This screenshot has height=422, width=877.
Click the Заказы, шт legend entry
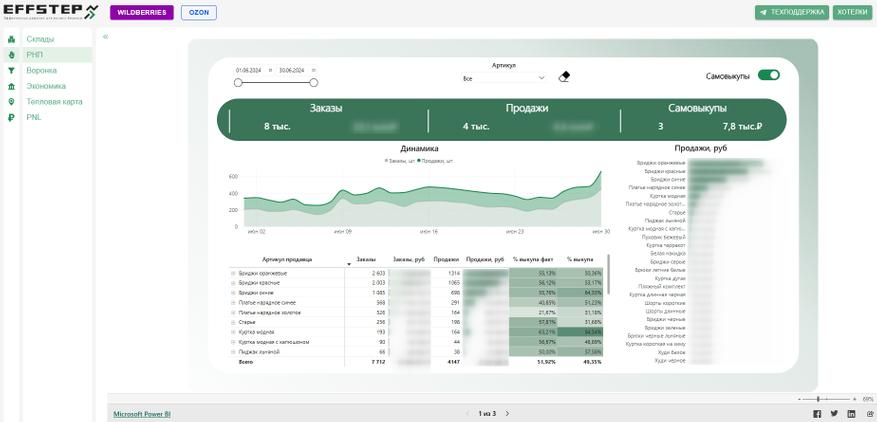point(399,161)
